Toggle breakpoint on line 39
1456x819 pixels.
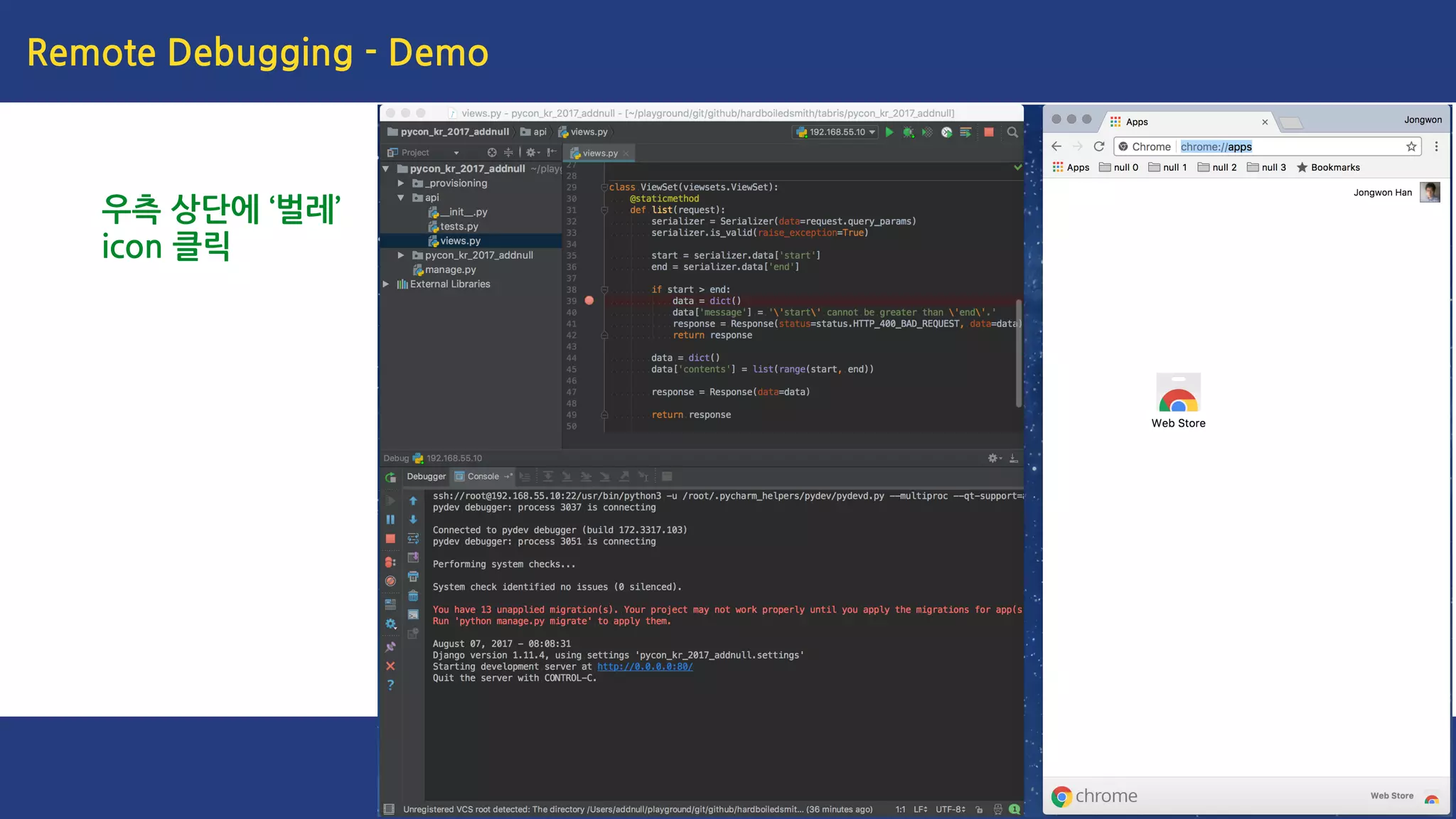pos(589,301)
